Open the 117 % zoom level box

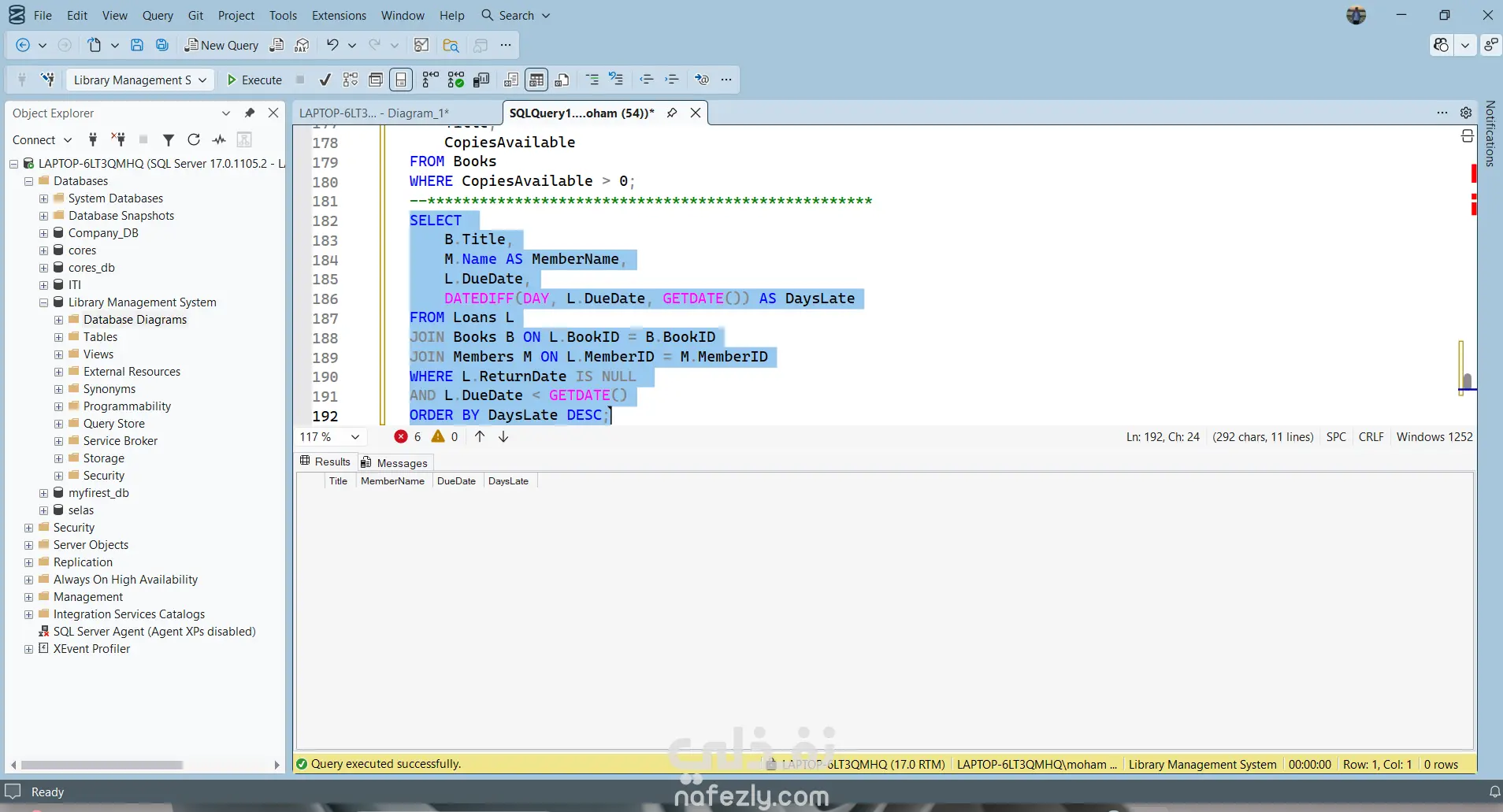[329, 436]
